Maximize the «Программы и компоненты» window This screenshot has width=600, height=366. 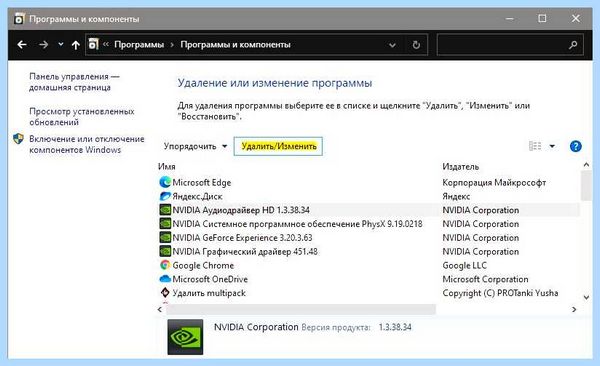(542, 18)
